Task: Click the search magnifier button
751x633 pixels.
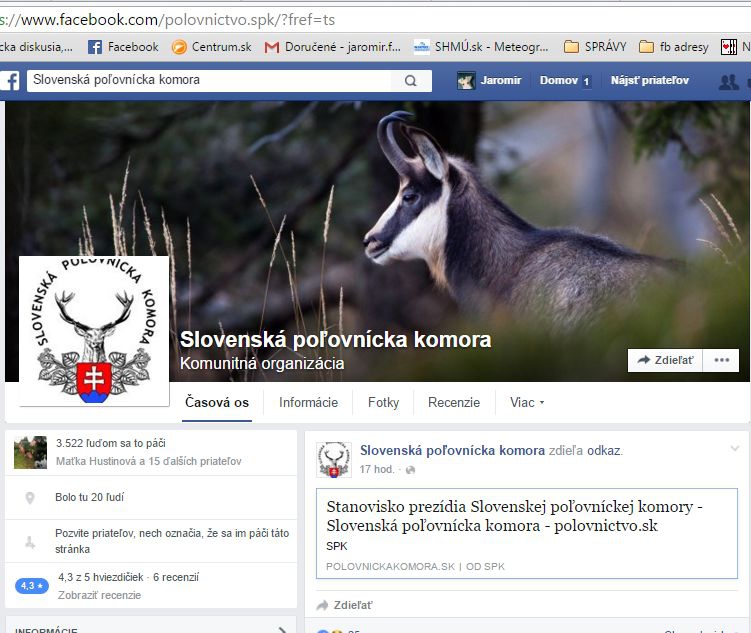Action: (x=410, y=80)
